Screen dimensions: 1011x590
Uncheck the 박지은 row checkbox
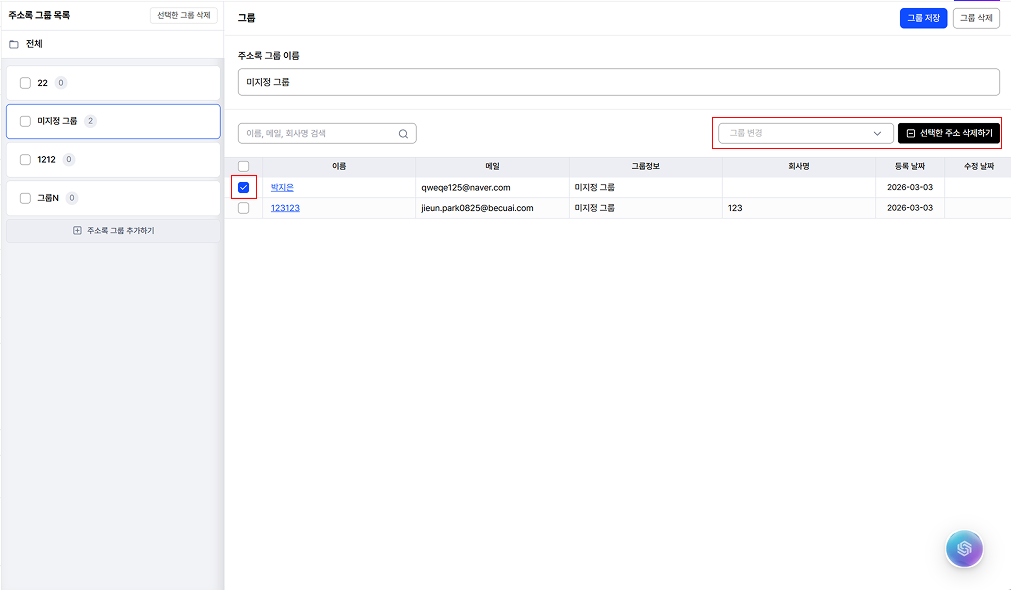coord(243,188)
